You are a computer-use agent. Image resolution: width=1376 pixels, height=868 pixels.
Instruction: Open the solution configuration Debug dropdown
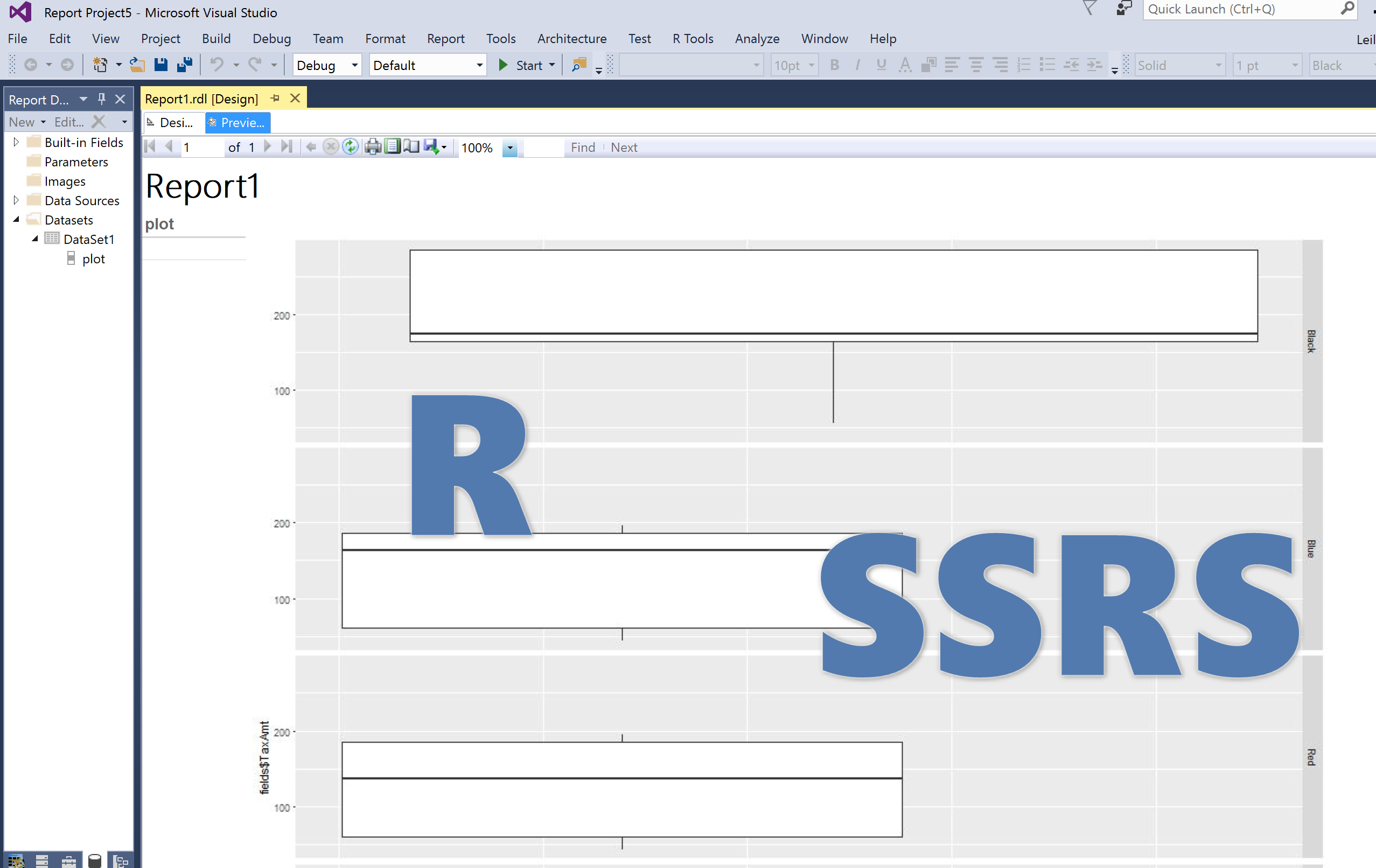(354, 65)
